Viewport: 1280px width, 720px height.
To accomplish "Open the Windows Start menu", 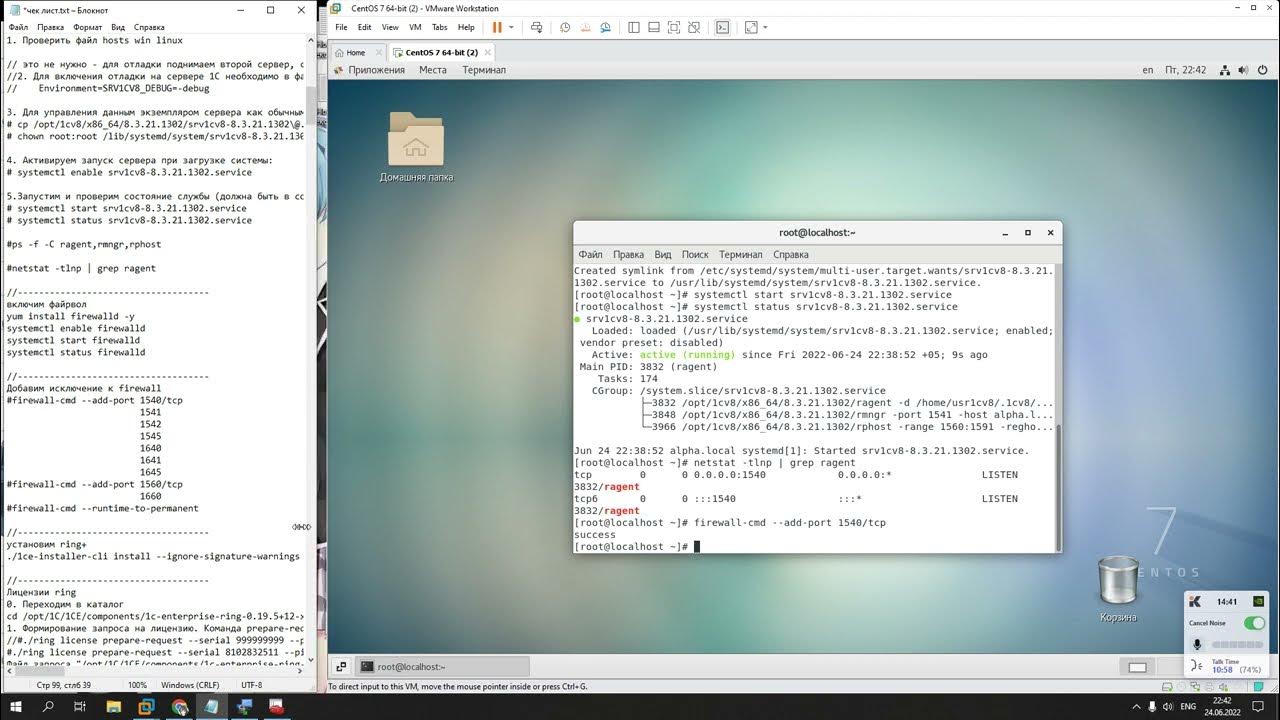I will 16,706.
